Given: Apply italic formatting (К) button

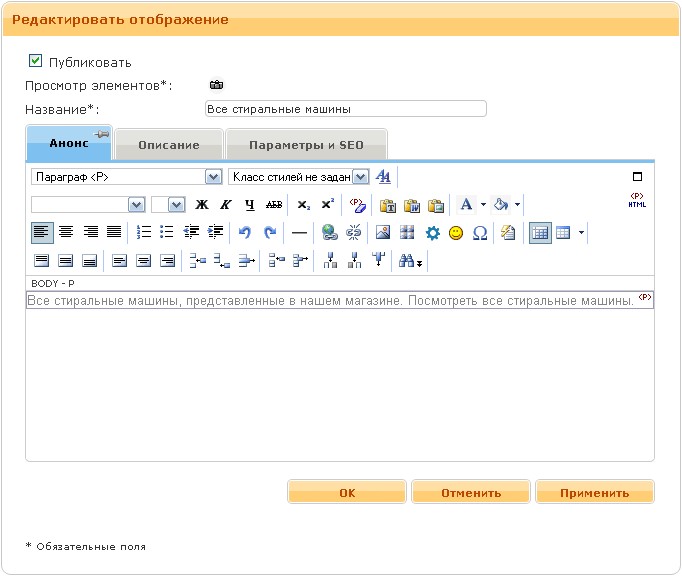Looking at the screenshot, I should pos(225,204).
